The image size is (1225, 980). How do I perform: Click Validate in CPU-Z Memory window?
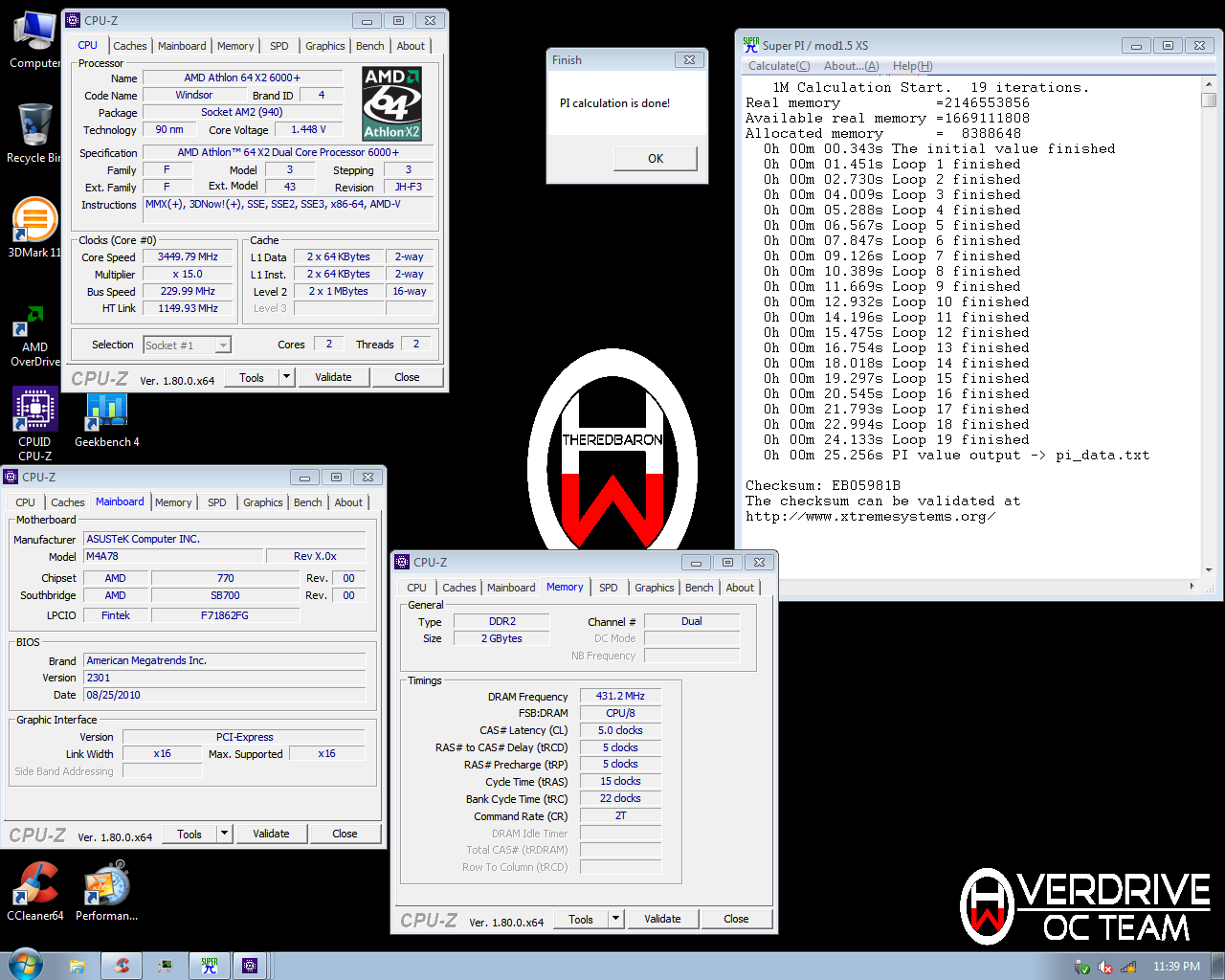(x=662, y=919)
